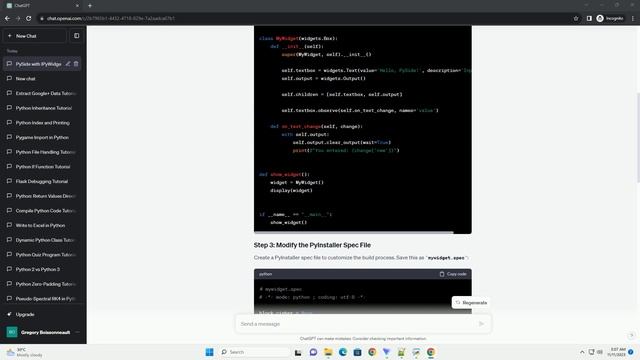The height and width of the screenshot is (360, 640).
Task: Go back with the browser back arrow
Action: point(7,18)
